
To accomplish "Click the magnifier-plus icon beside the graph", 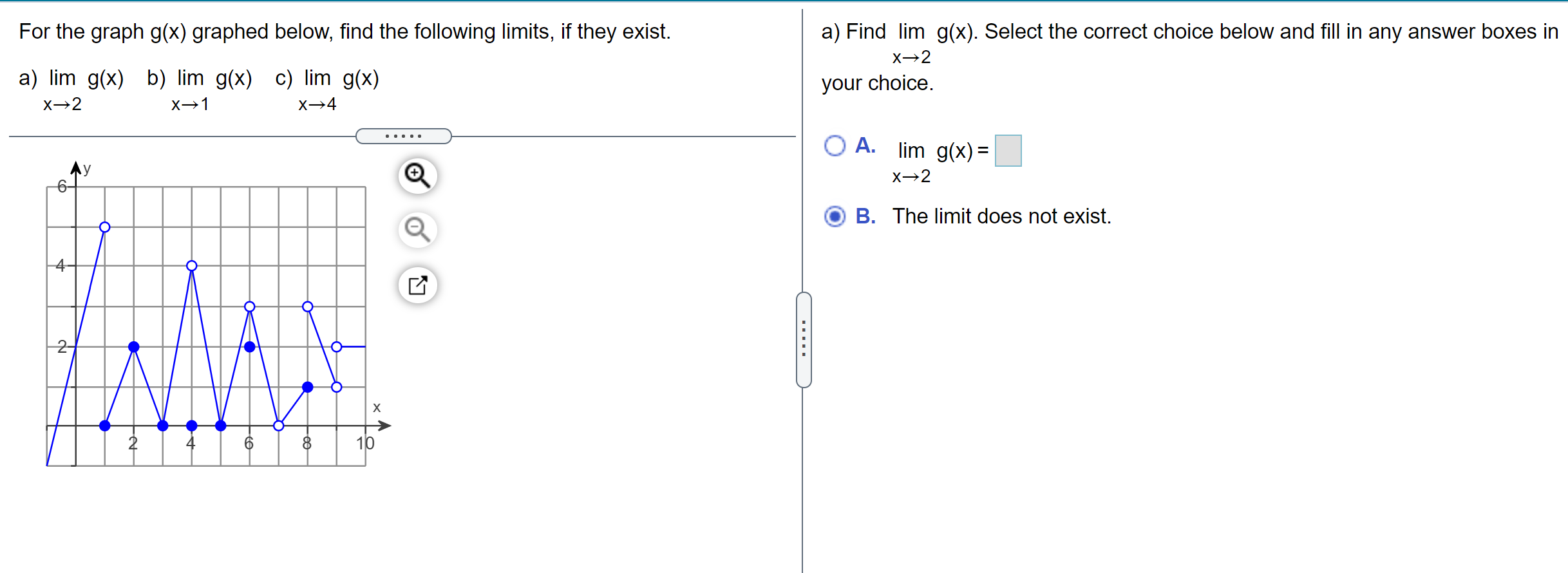I will click(x=417, y=175).
